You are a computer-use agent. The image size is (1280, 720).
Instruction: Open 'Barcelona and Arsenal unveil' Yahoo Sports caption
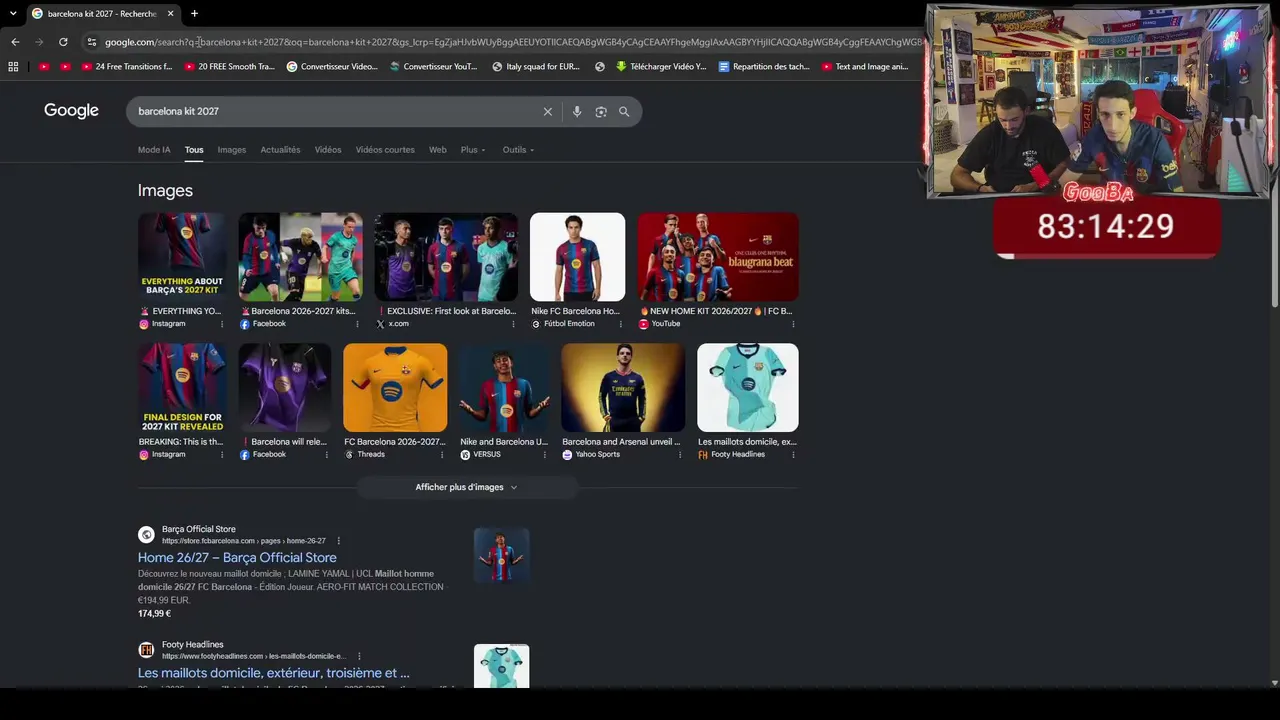tap(621, 442)
